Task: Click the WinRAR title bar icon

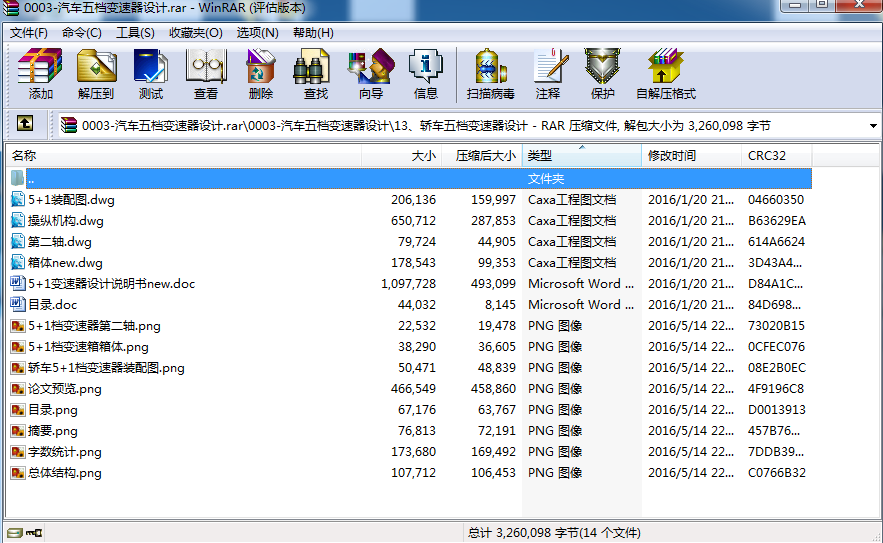Action: tap(11, 8)
